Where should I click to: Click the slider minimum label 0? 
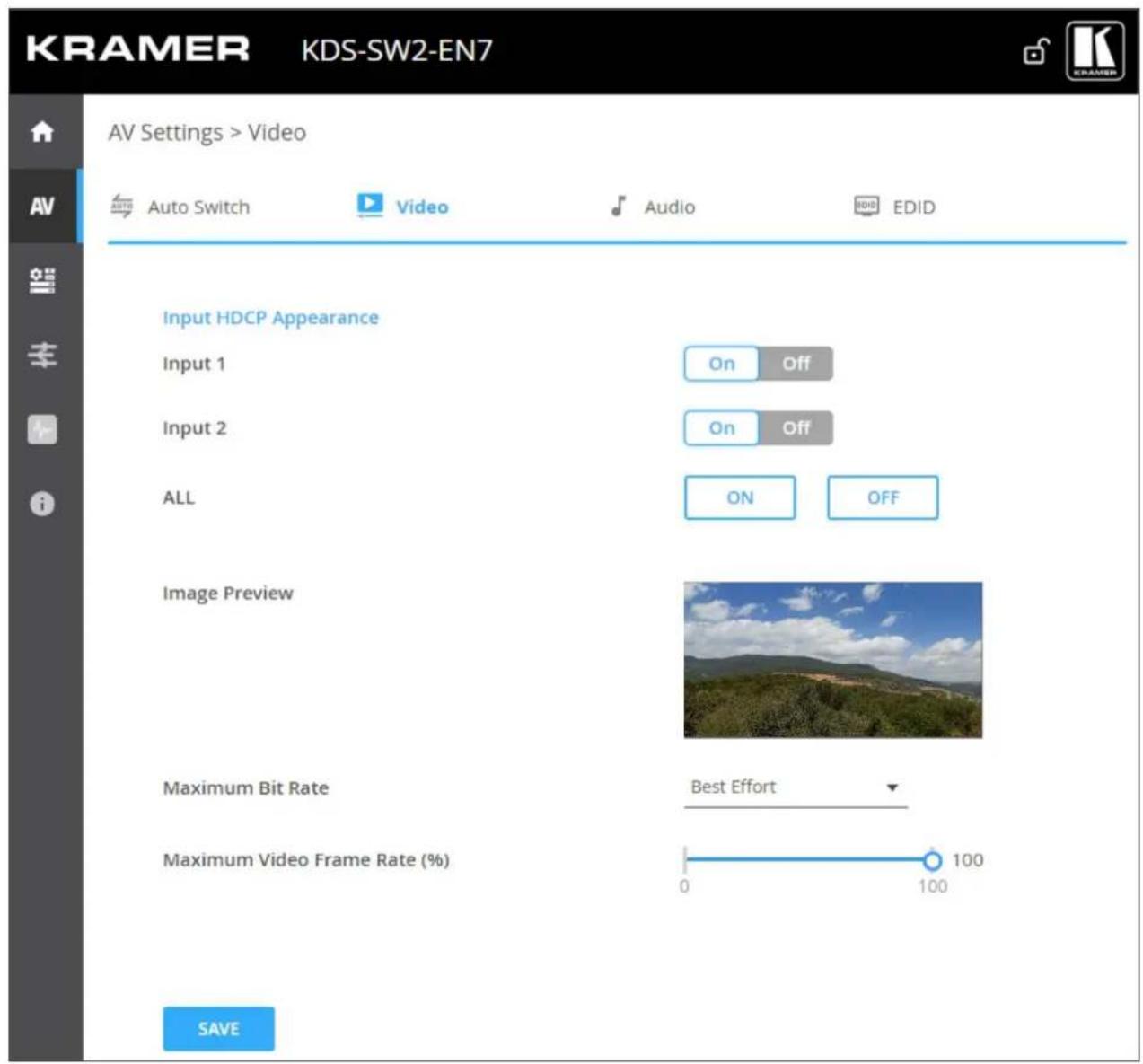[x=684, y=886]
